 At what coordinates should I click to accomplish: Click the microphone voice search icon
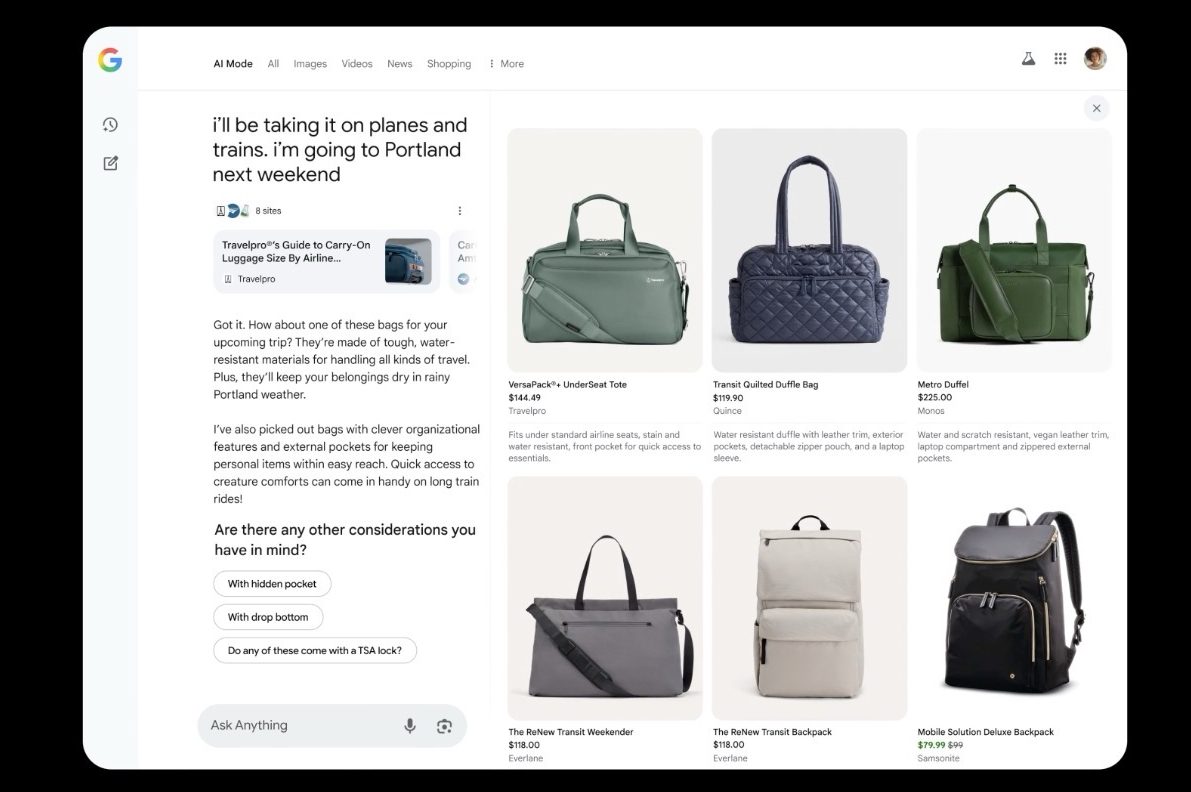410,726
